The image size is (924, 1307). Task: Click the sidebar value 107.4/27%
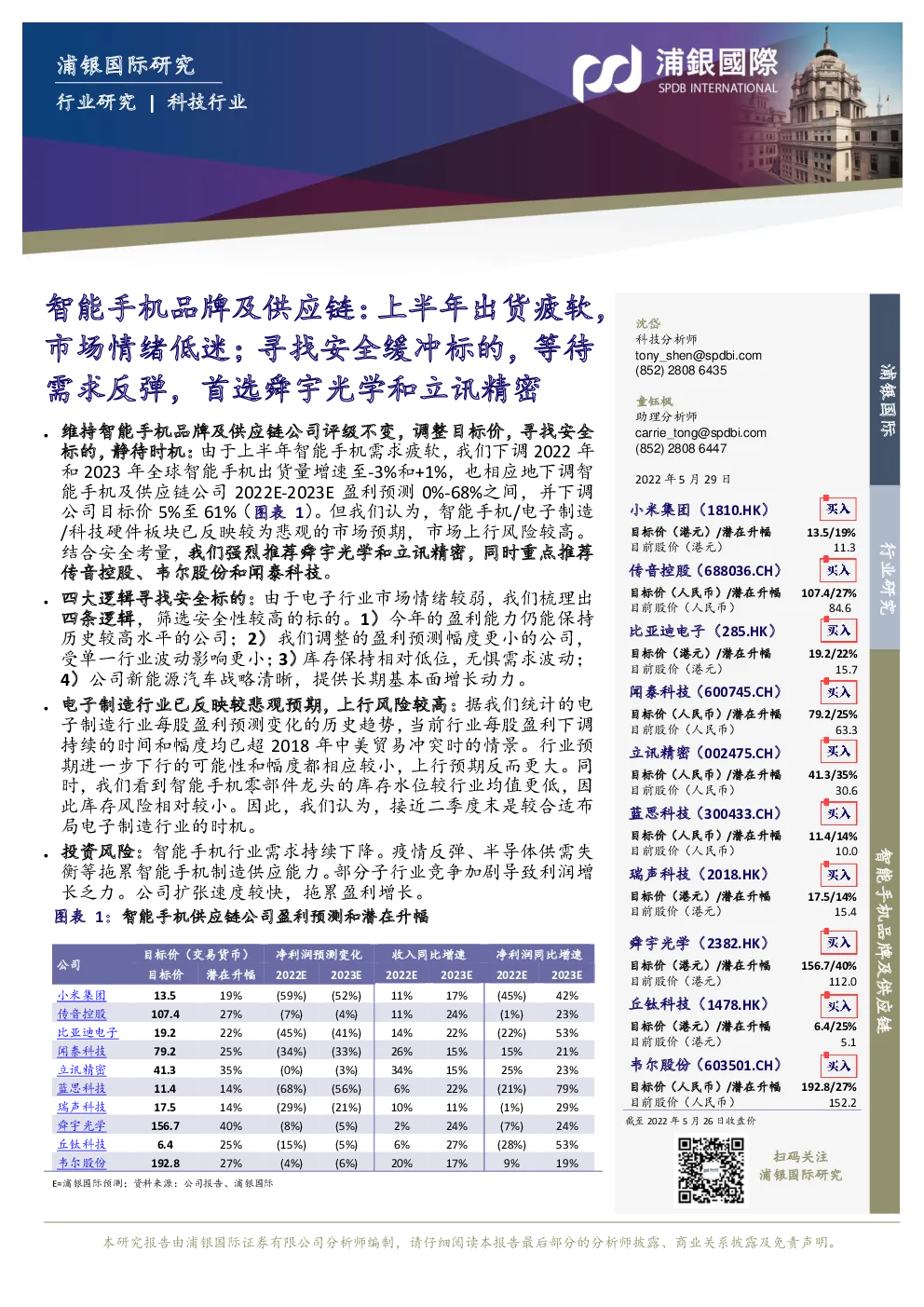click(x=829, y=593)
